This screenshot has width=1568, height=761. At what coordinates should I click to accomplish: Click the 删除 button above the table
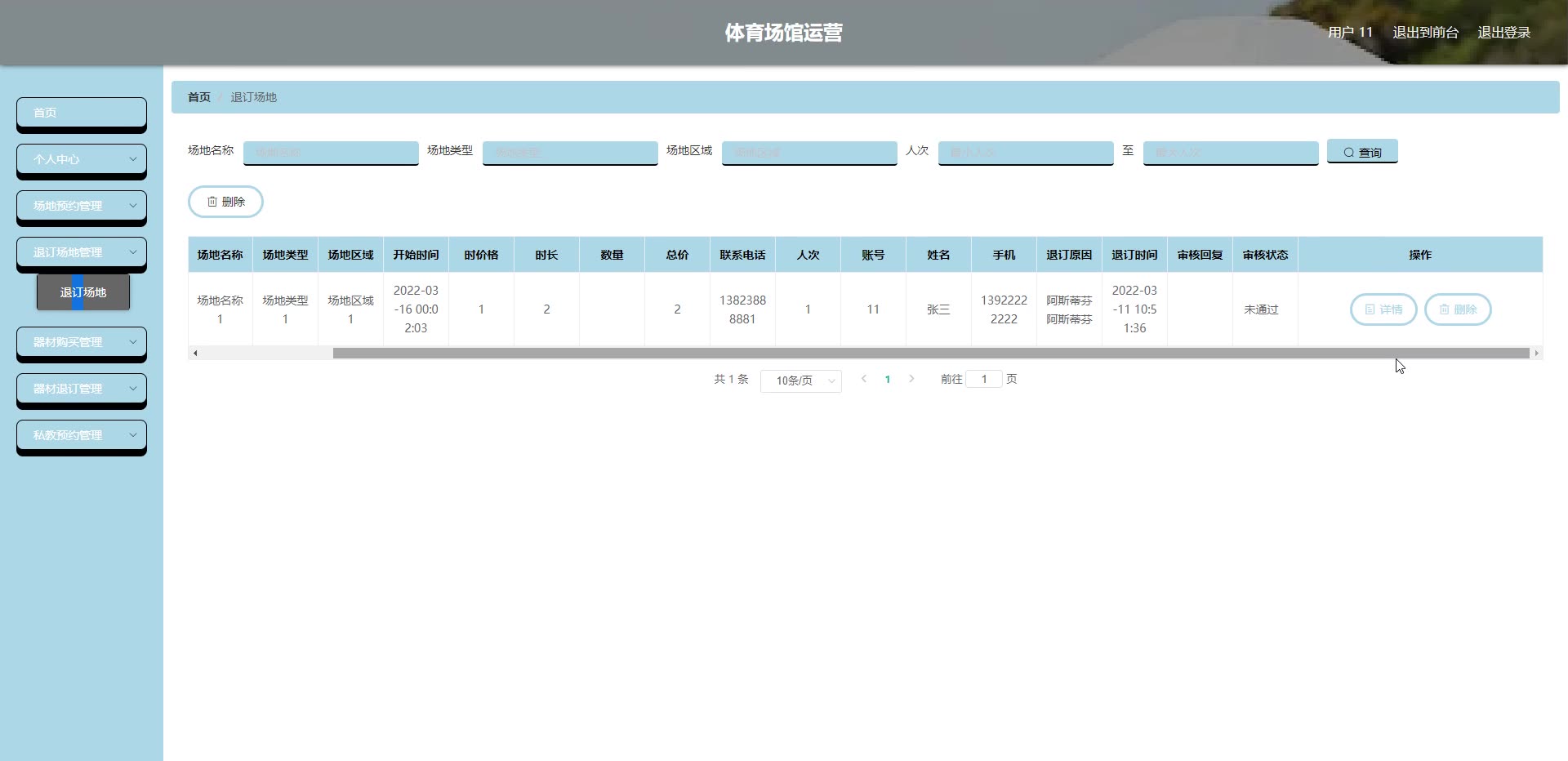point(225,202)
